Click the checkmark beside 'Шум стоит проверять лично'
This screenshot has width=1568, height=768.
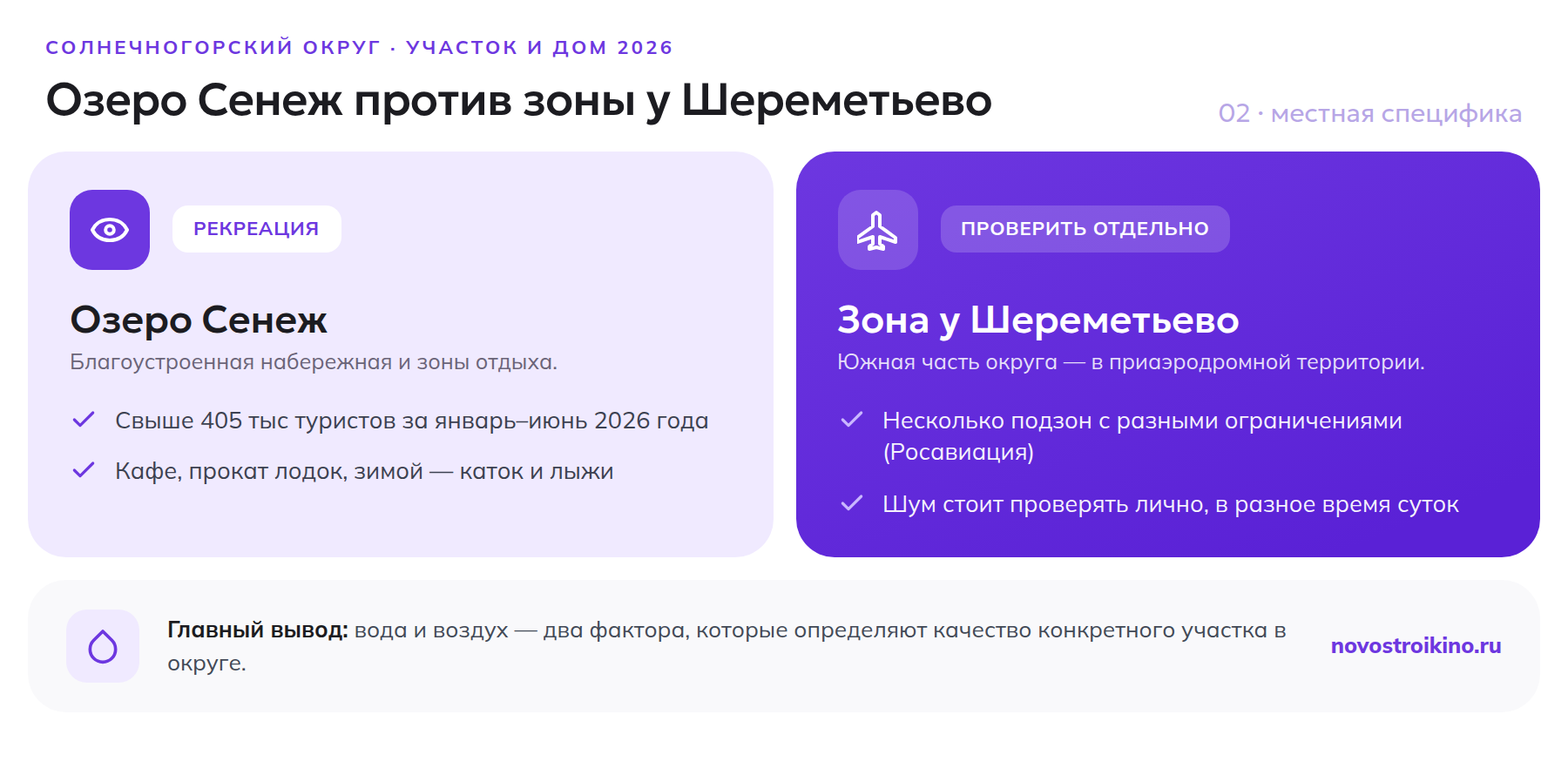(x=852, y=503)
